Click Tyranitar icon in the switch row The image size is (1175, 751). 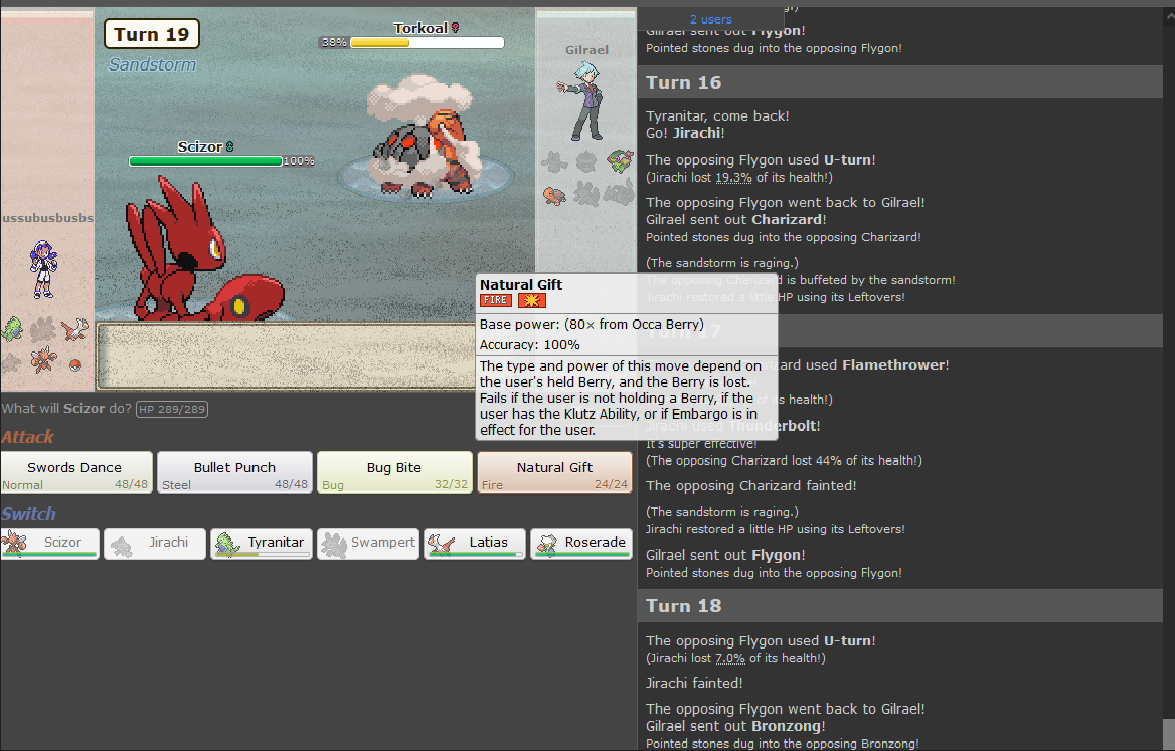227,544
